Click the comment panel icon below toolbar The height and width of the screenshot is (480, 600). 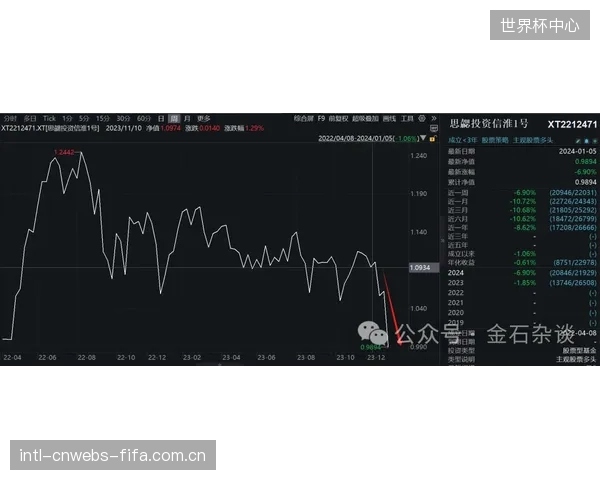(x=434, y=128)
